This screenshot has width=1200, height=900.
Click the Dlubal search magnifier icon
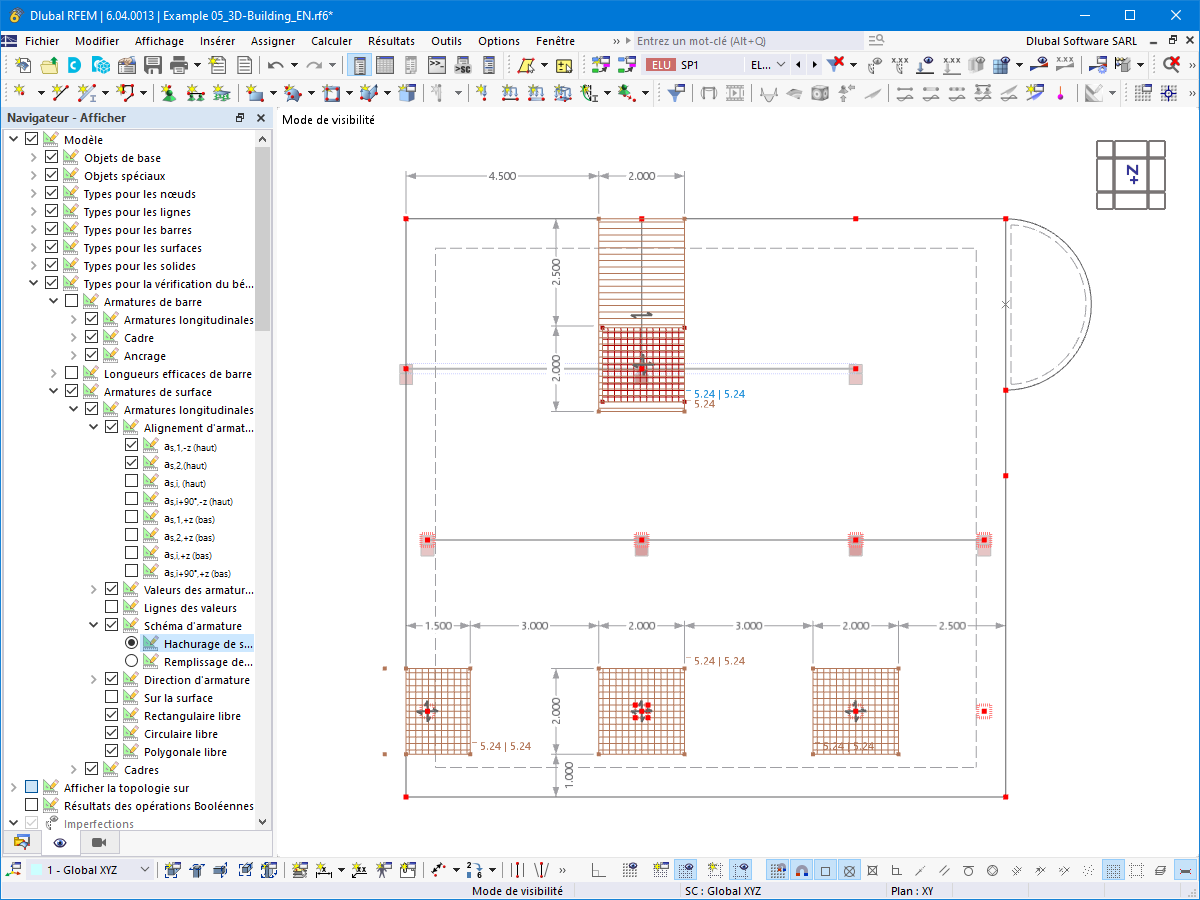[x=876, y=41]
